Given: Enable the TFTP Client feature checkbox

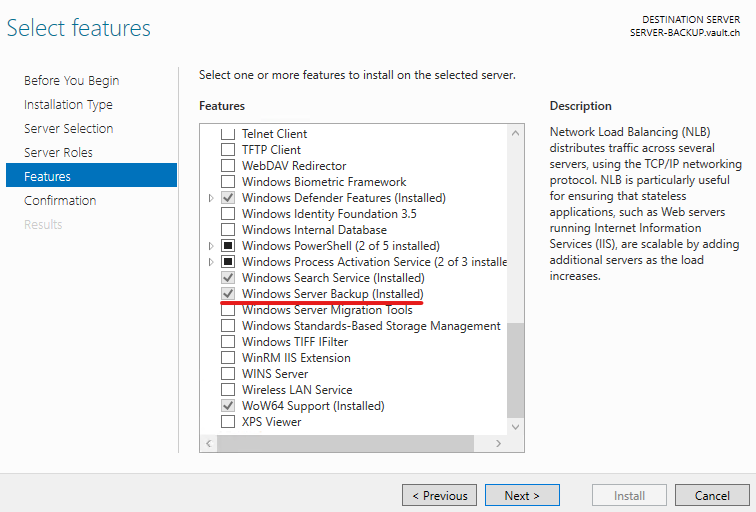Looking at the screenshot, I should tap(228, 150).
